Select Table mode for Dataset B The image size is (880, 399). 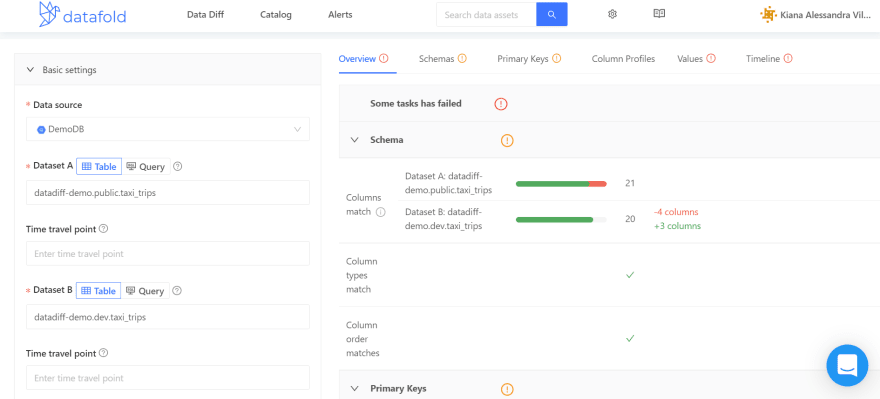tap(98, 291)
